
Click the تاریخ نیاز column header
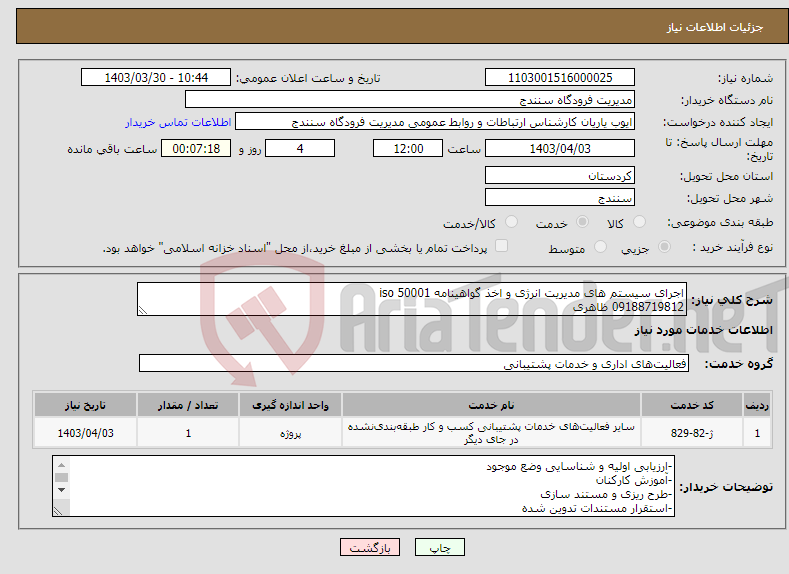coord(85,405)
